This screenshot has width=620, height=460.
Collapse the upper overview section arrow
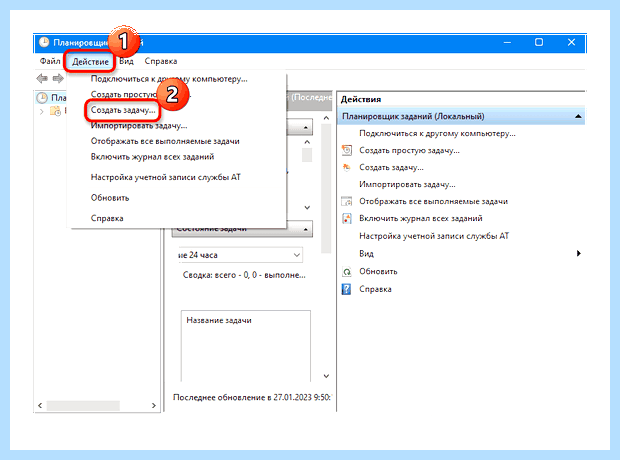[306, 128]
